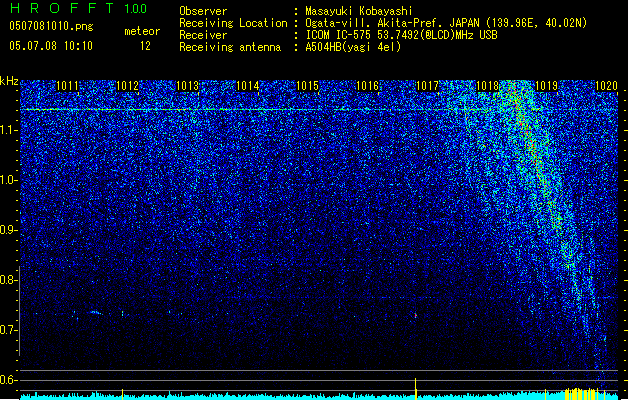Click the 'Receiver' field label
The image size is (629, 400).
[x=203, y=35]
